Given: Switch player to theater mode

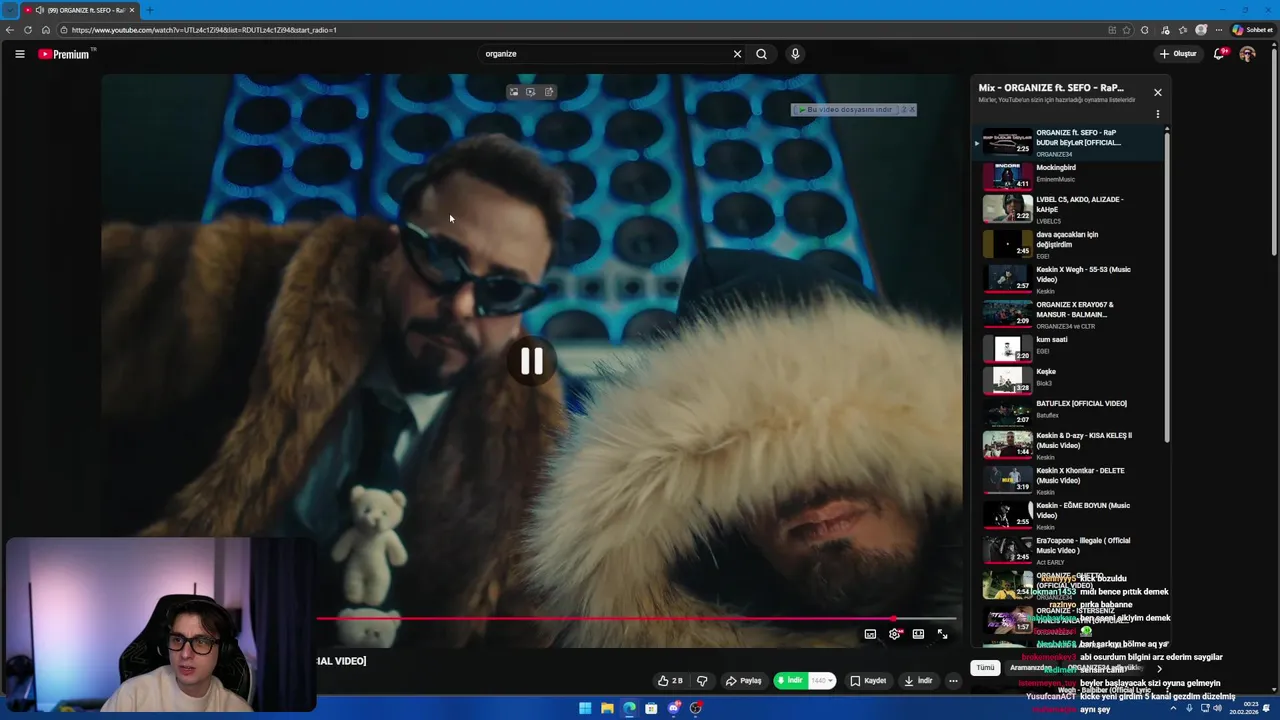Looking at the screenshot, I should 918,634.
